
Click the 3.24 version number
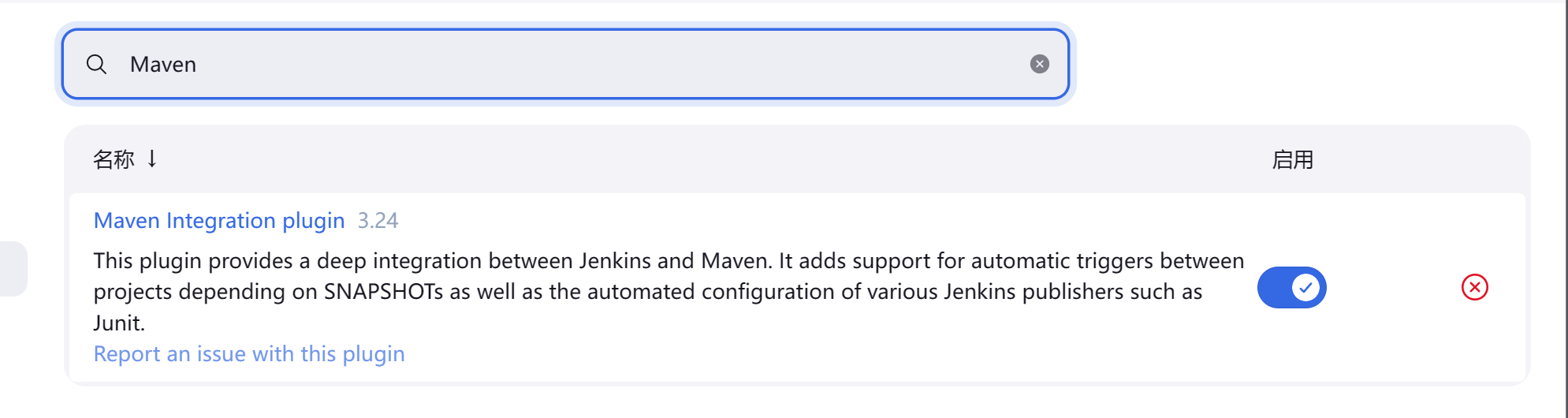point(378,221)
